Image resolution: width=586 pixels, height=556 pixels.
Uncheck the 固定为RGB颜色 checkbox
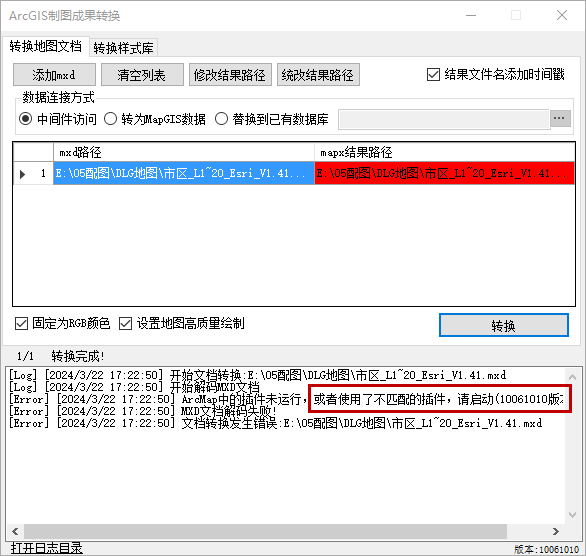pos(21,324)
